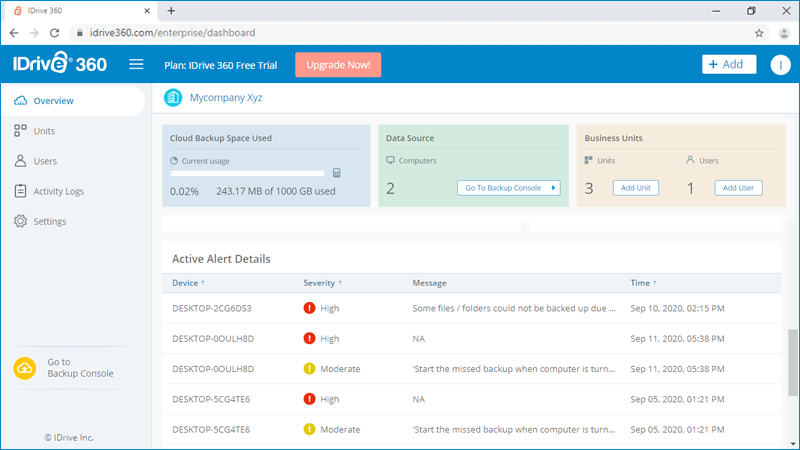Sort alerts by Device column

click(x=188, y=283)
